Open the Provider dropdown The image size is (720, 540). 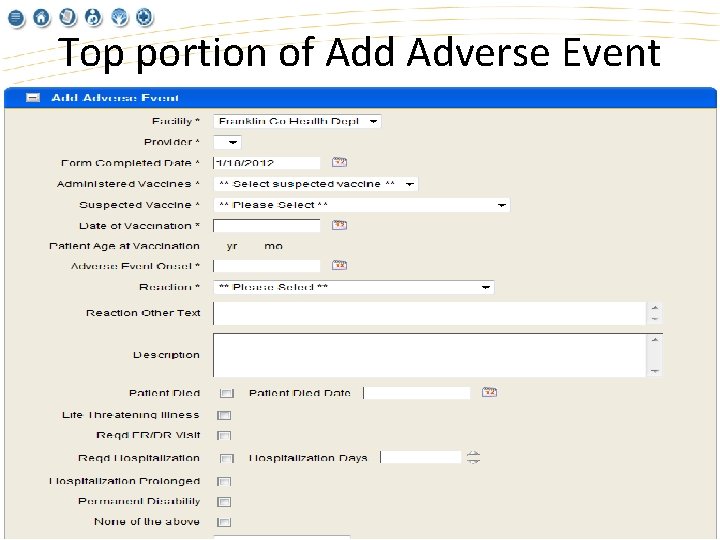tap(227, 142)
